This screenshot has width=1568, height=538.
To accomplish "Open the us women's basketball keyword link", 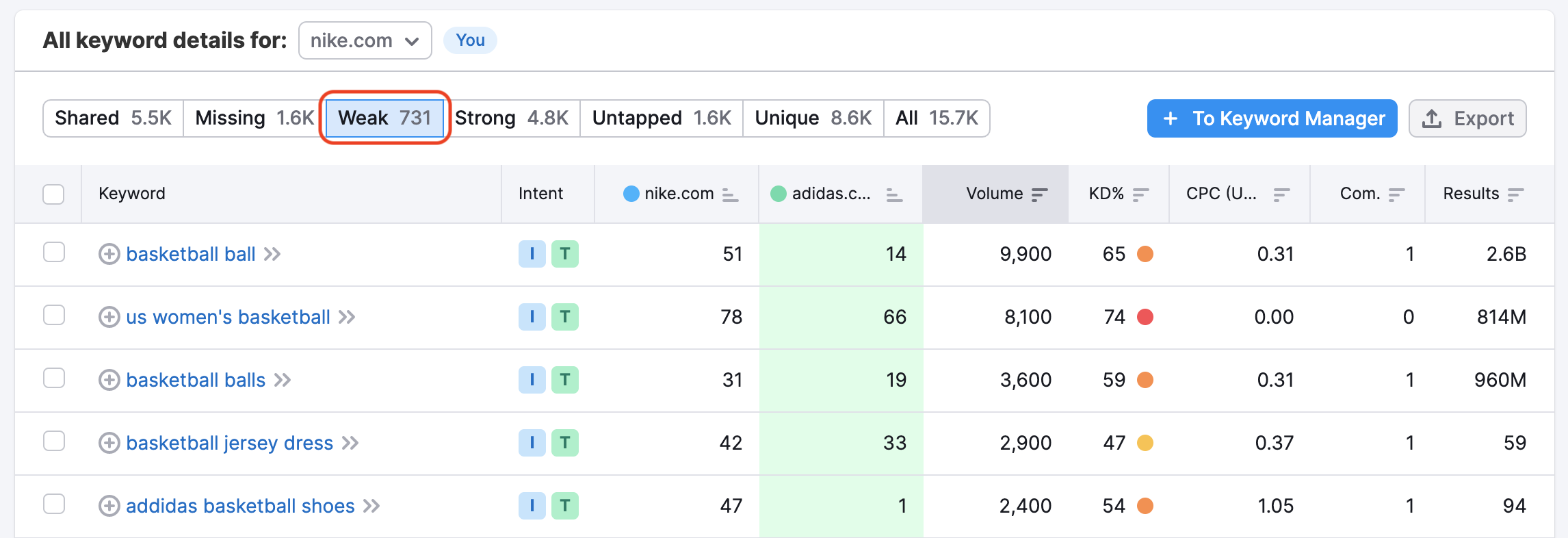I will 228,317.
